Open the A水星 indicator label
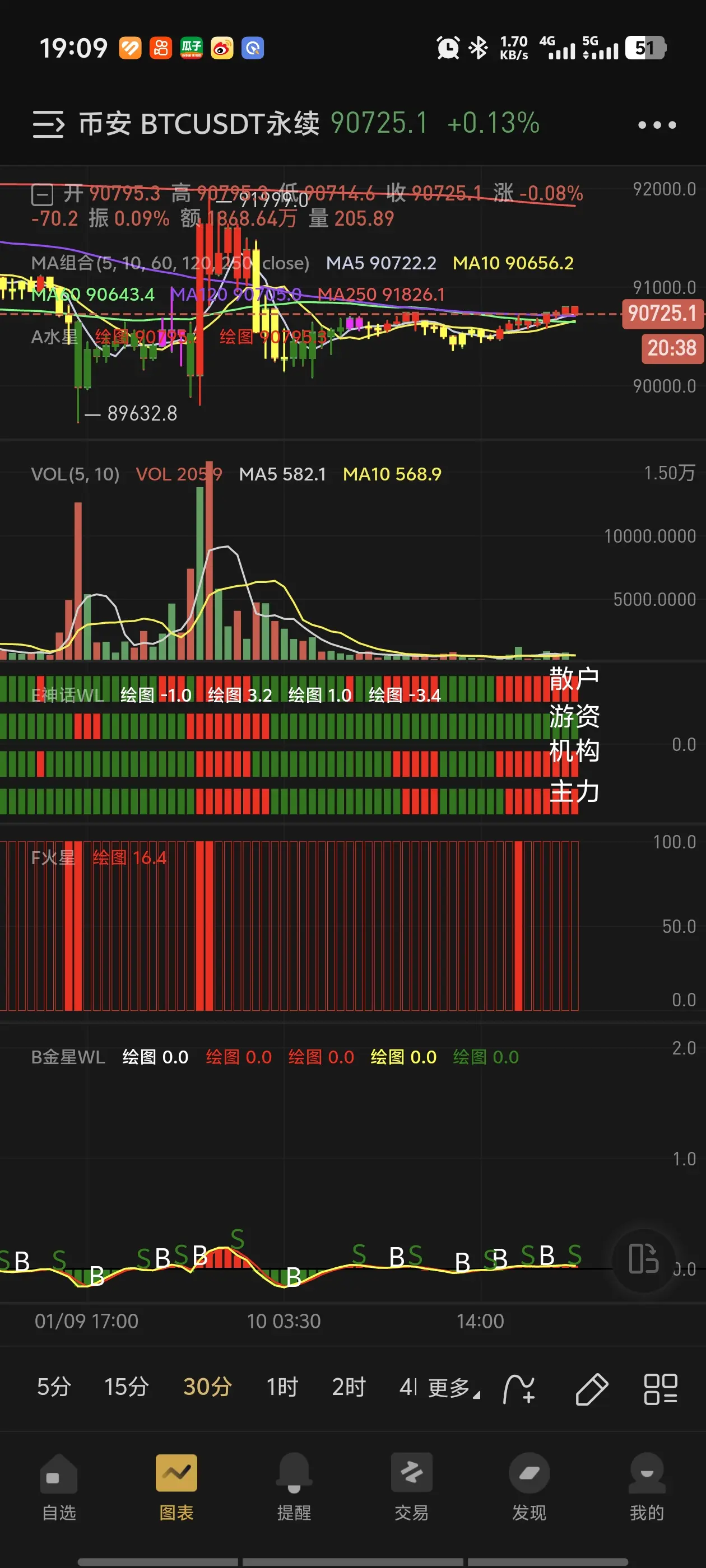The height and width of the screenshot is (1568, 706). [x=54, y=337]
